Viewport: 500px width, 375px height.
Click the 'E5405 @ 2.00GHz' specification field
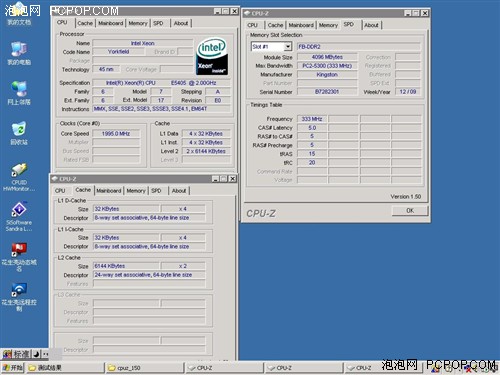point(161,82)
